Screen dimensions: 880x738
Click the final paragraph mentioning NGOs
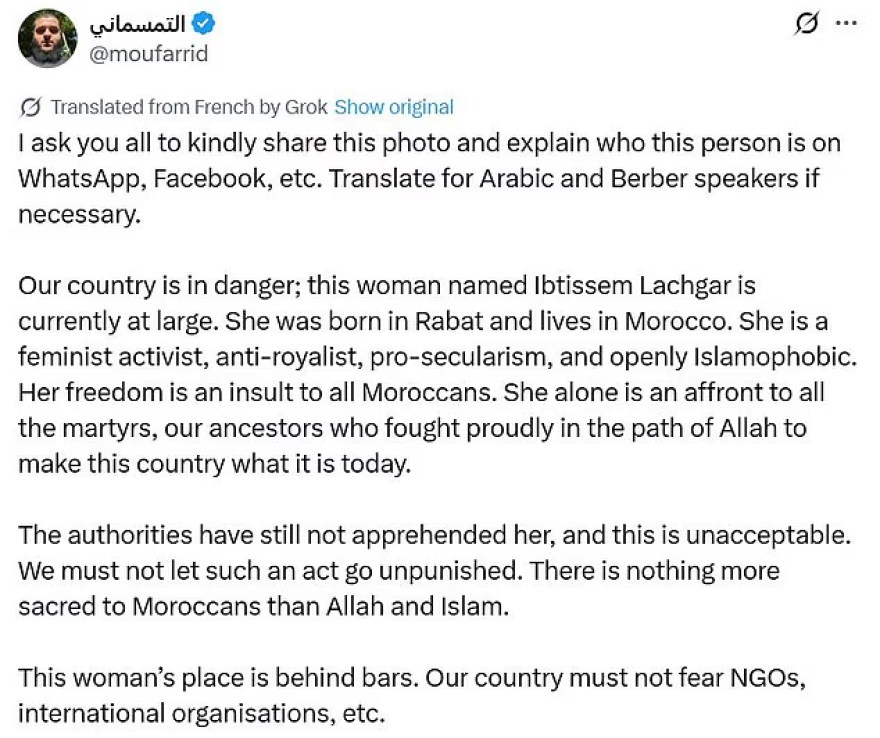pyautogui.click(x=412, y=695)
